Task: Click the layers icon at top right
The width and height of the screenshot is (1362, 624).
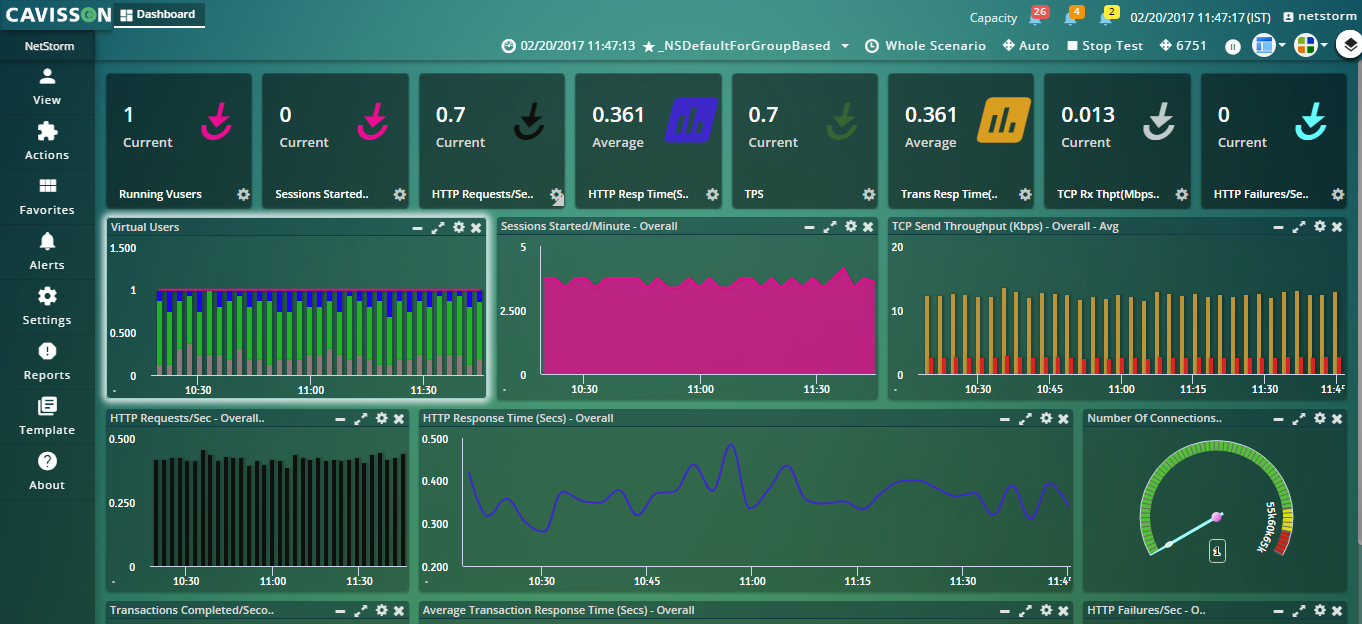Action: (1348, 45)
